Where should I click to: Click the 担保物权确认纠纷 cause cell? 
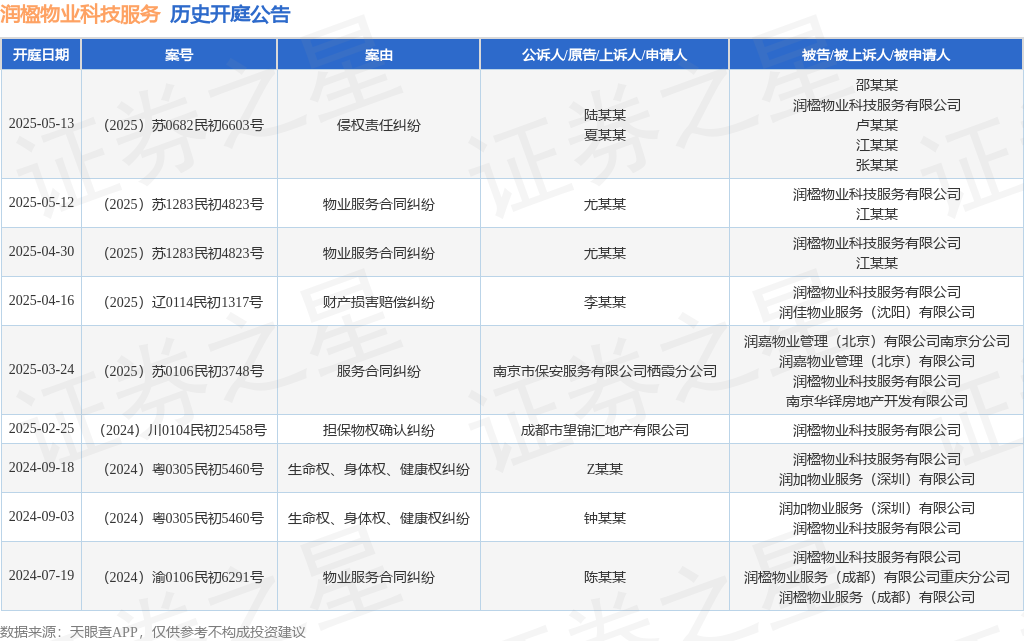379,430
